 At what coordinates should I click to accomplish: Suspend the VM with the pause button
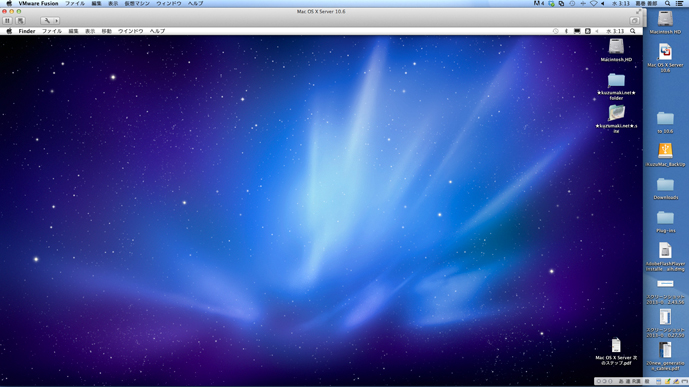pyautogui.click(x=7, y=21)
